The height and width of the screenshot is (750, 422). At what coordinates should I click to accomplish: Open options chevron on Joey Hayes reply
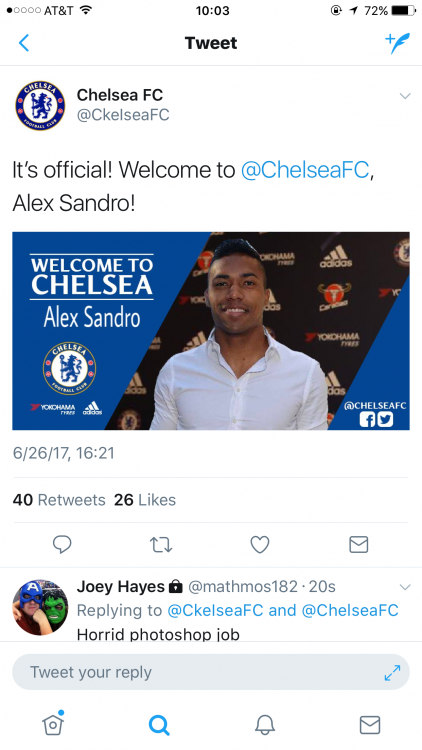tap(405, 587)
